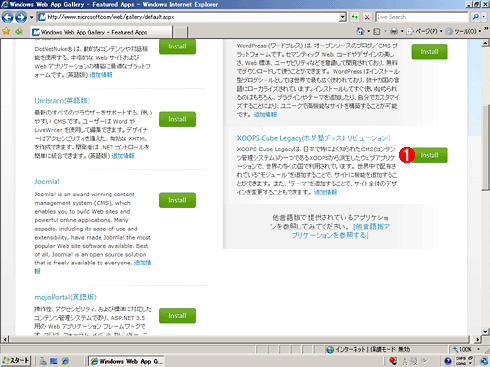Open the recent pages dropdown arrow

(31, 17)
